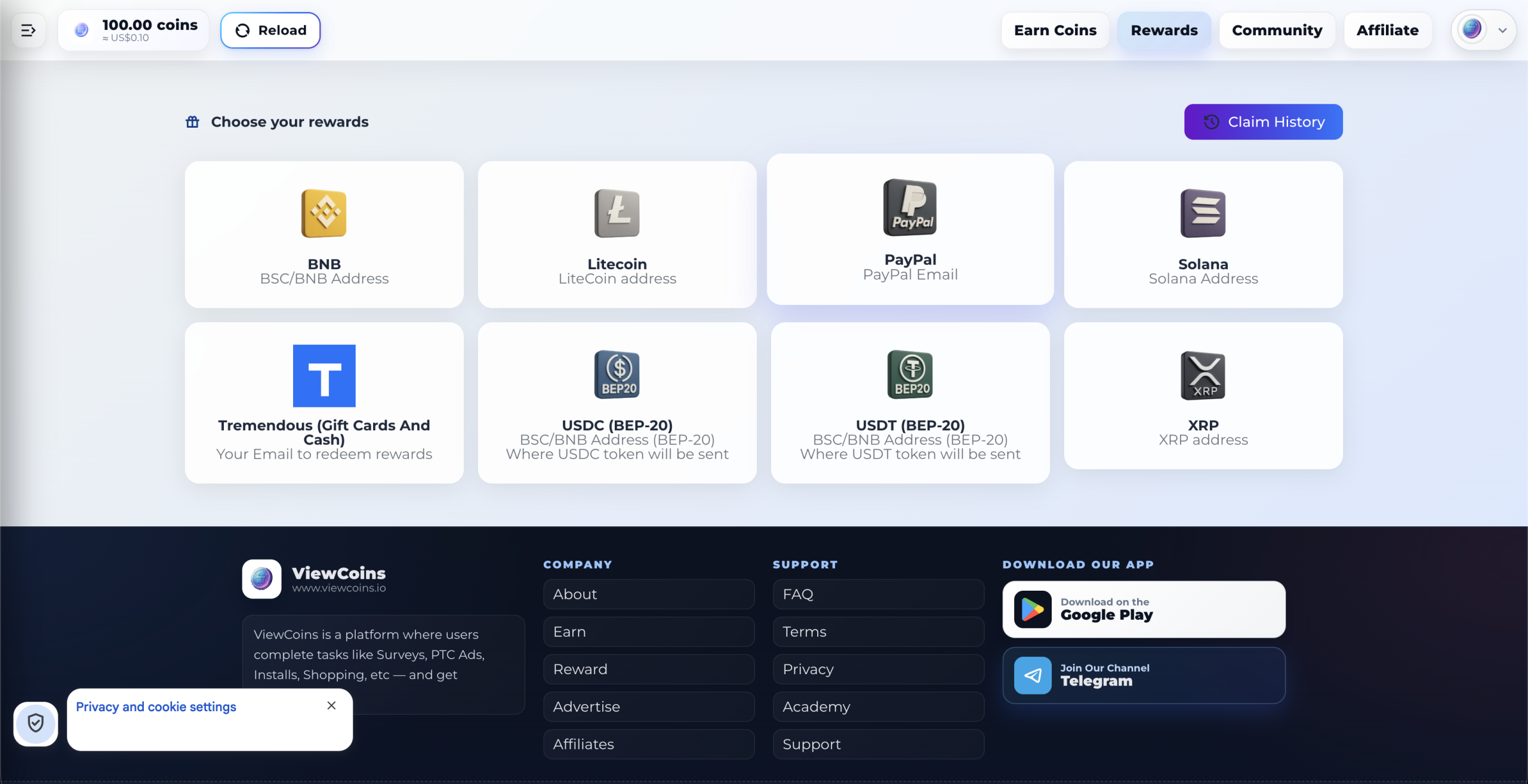
Task: Open the Affiliates footer link
Action: point(649,745)
